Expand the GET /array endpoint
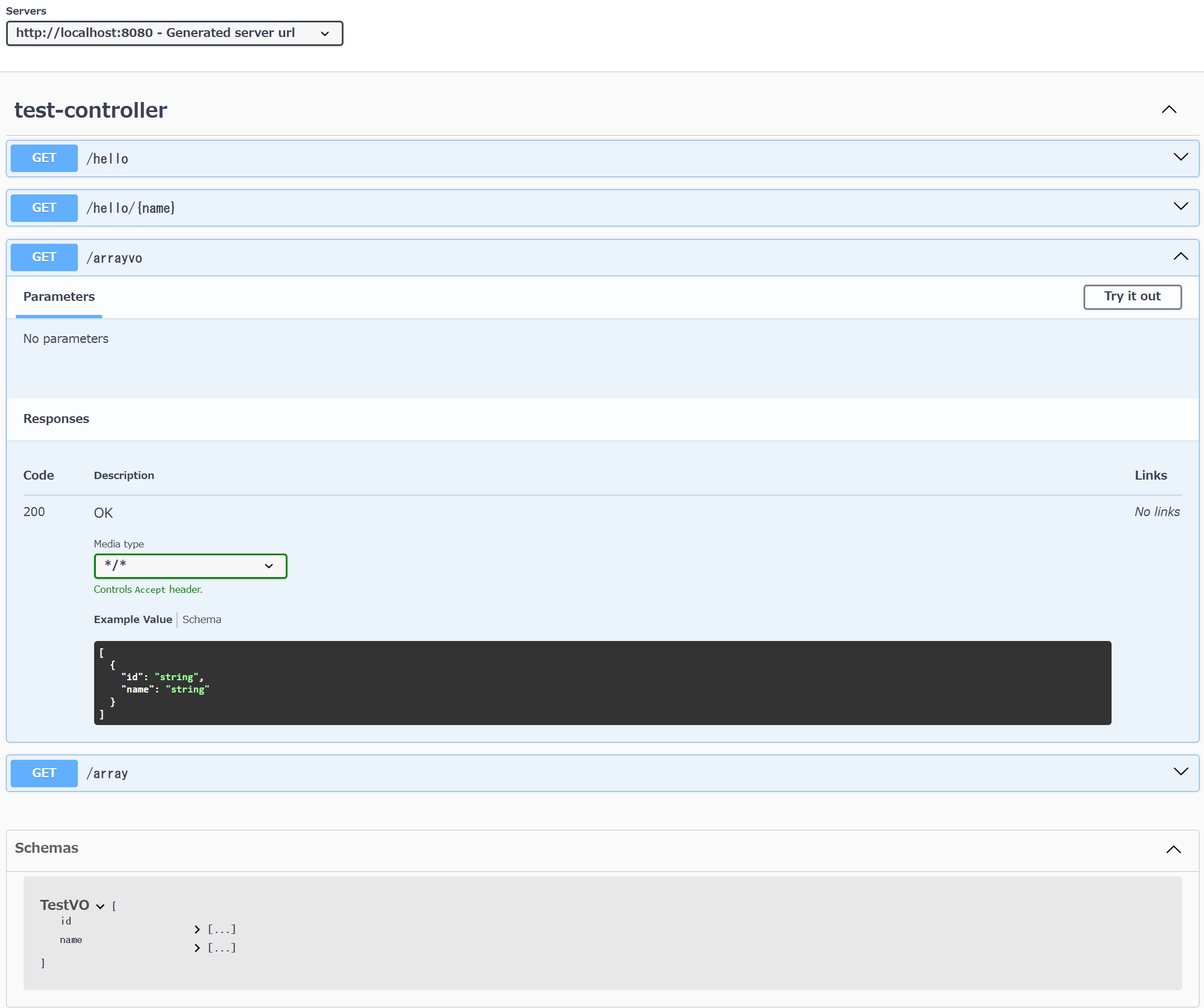1204x1008 pixels. pyautogui.click(x=1181, y=772)
